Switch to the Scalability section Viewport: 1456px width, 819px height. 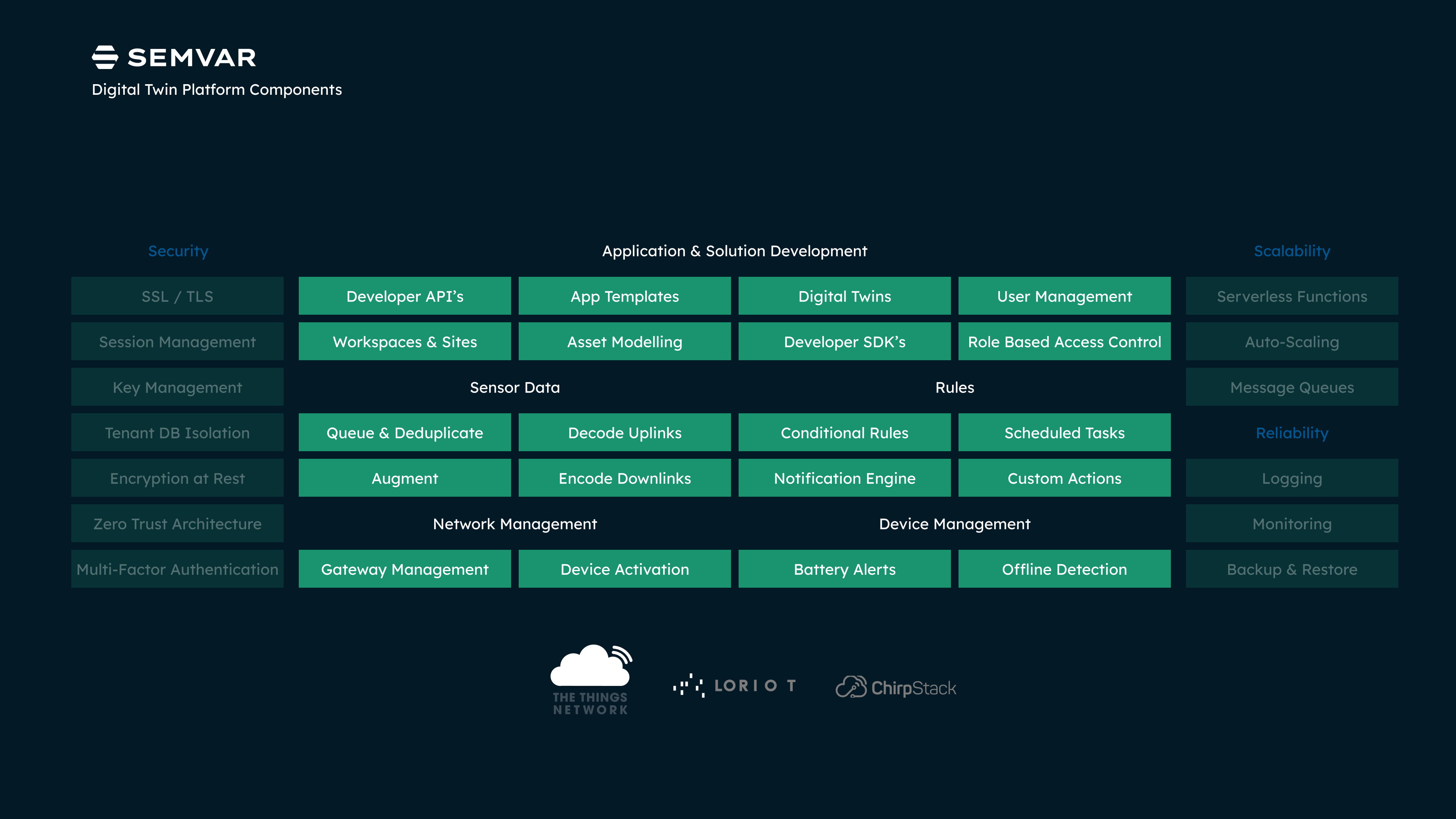click(x=1292, y=251)
